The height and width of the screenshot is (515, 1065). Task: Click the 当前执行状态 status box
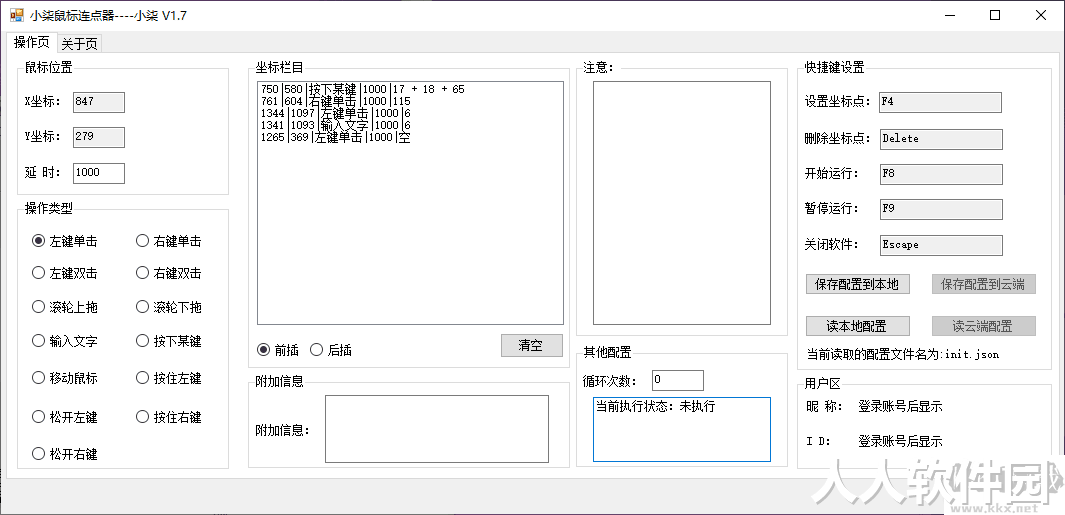click(682, 429)
